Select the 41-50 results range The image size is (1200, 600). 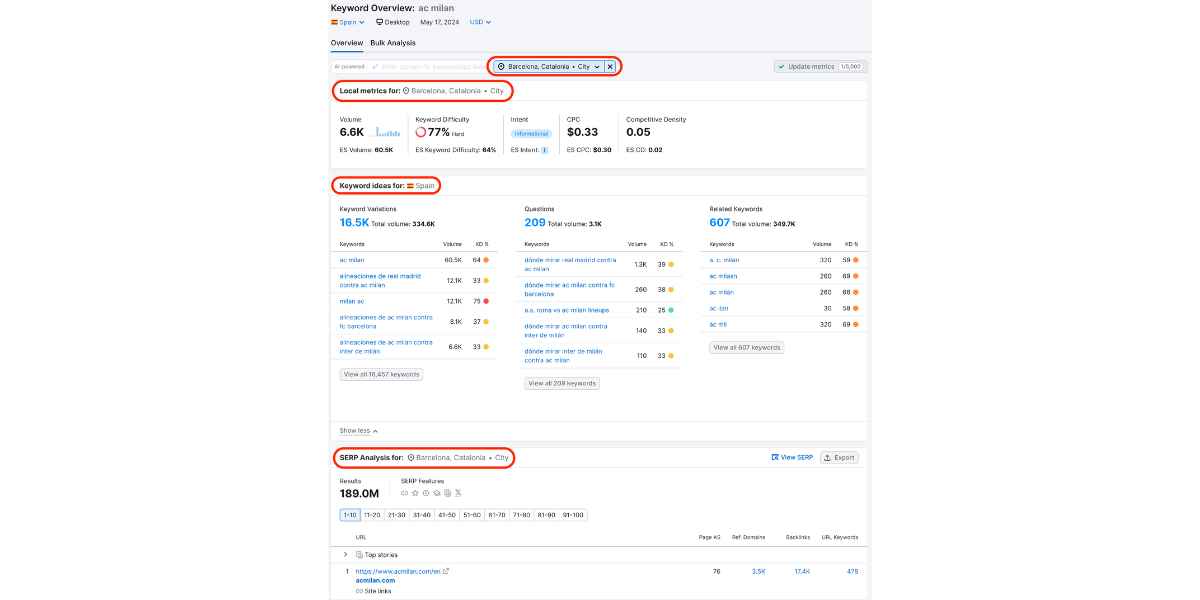click(447, 515)
